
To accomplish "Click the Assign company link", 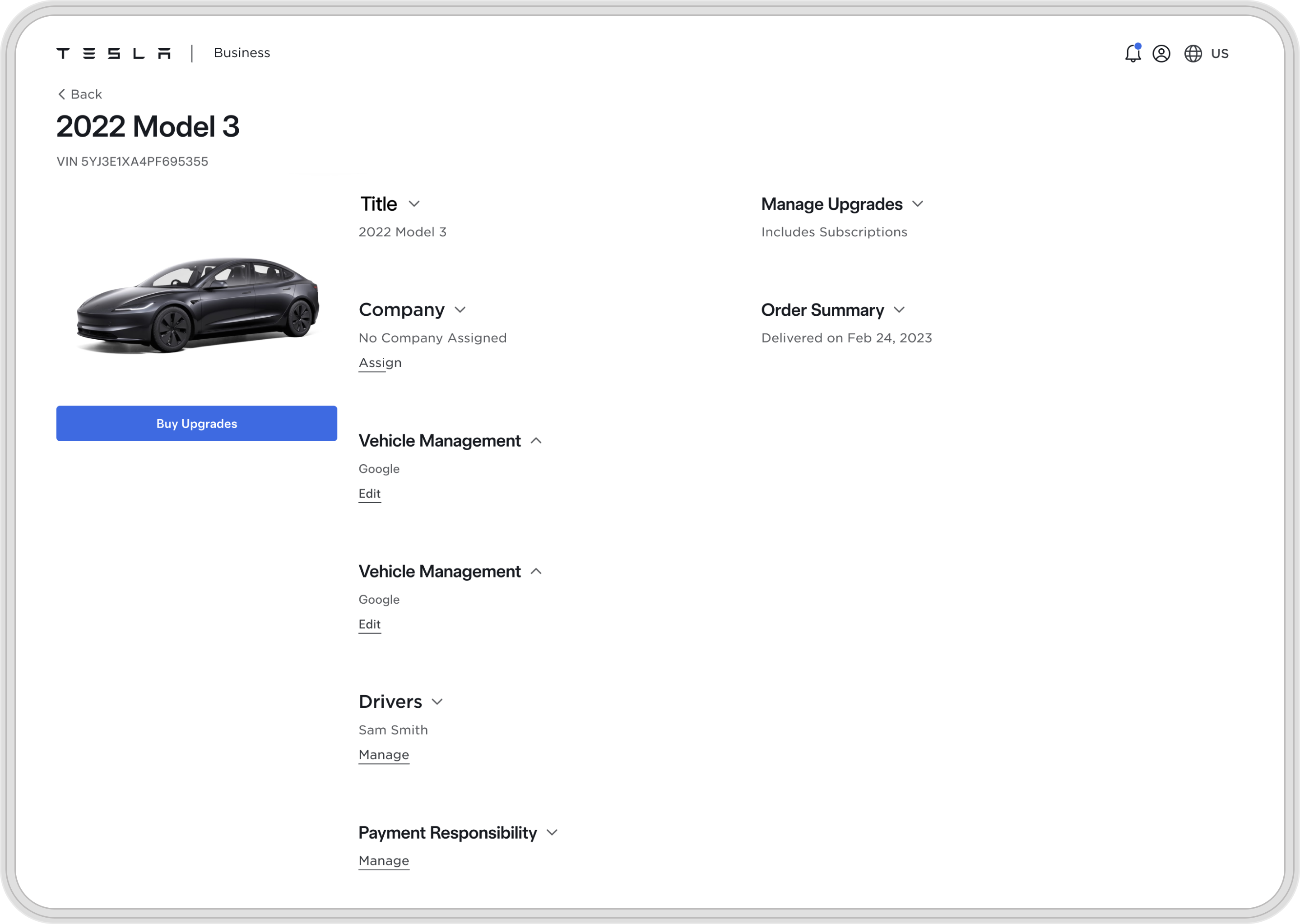I will [x=380, y=363].
